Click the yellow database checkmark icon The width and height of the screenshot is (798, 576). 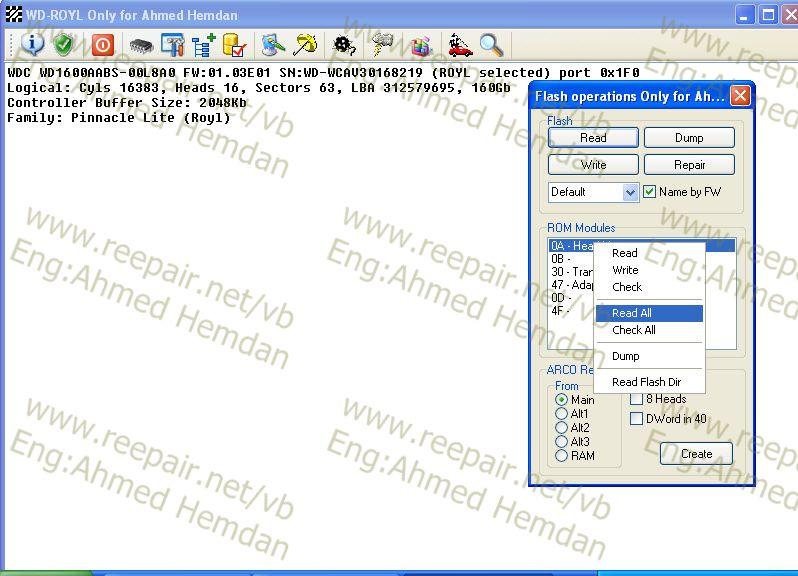pos(234,45)
